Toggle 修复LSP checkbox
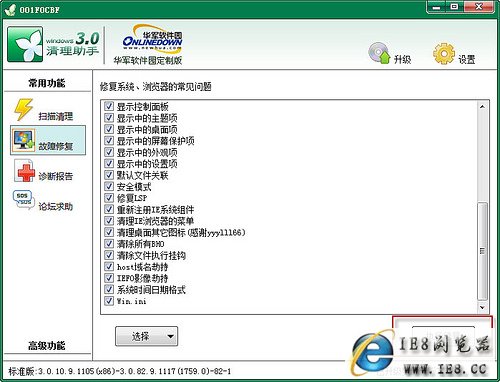500x382 pixels. (109, 198)
